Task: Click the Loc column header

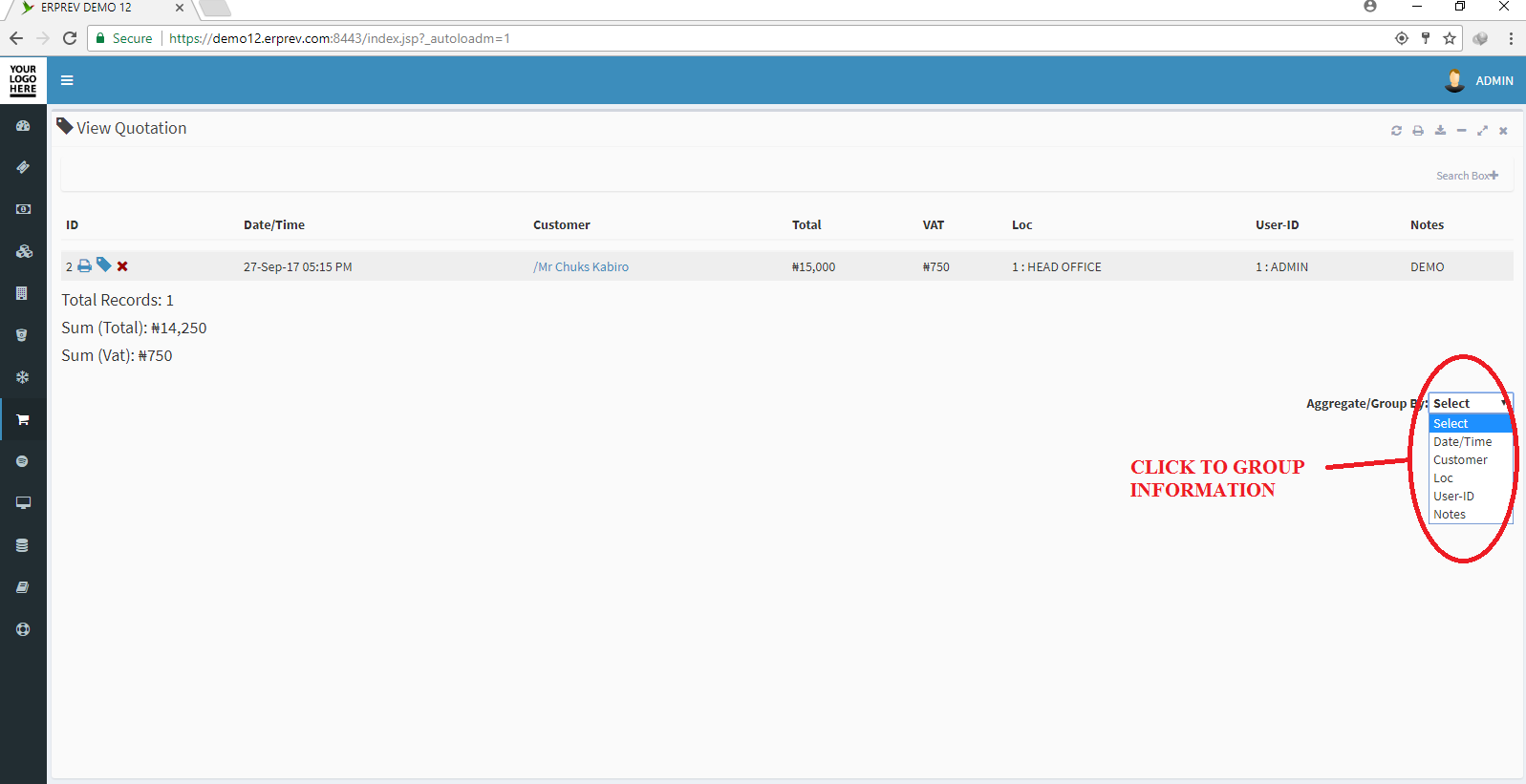Action: [x=1022, y=225]
